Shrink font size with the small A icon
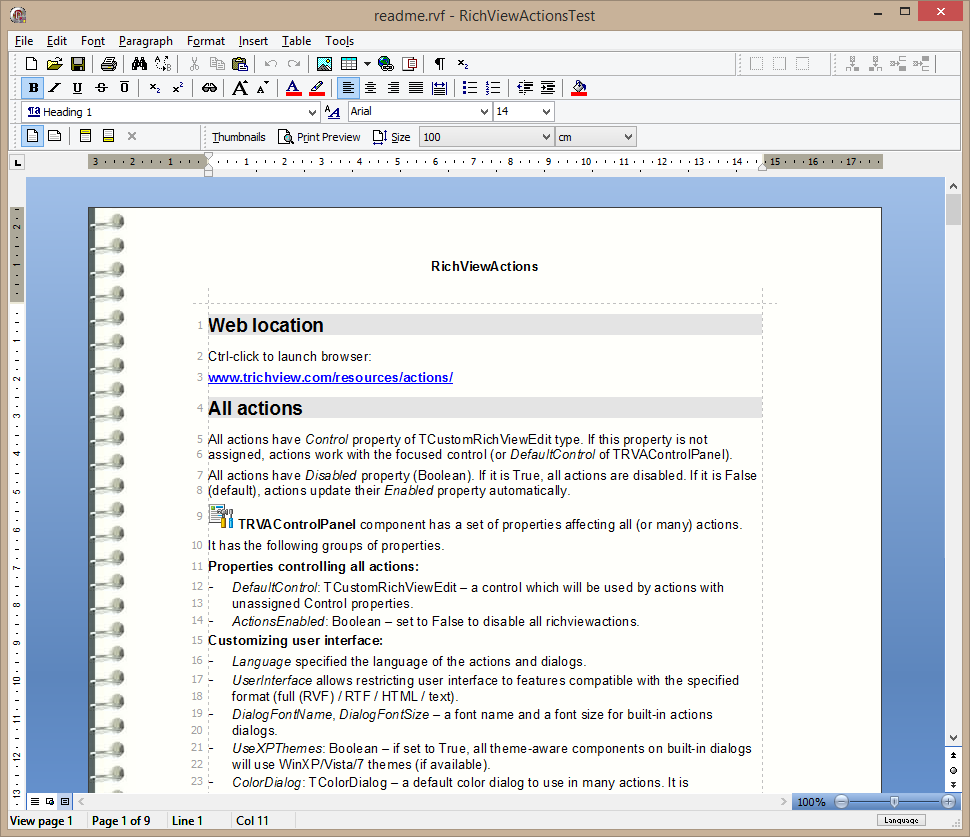Viewport: 970px width, 837px height. (263, 88)
